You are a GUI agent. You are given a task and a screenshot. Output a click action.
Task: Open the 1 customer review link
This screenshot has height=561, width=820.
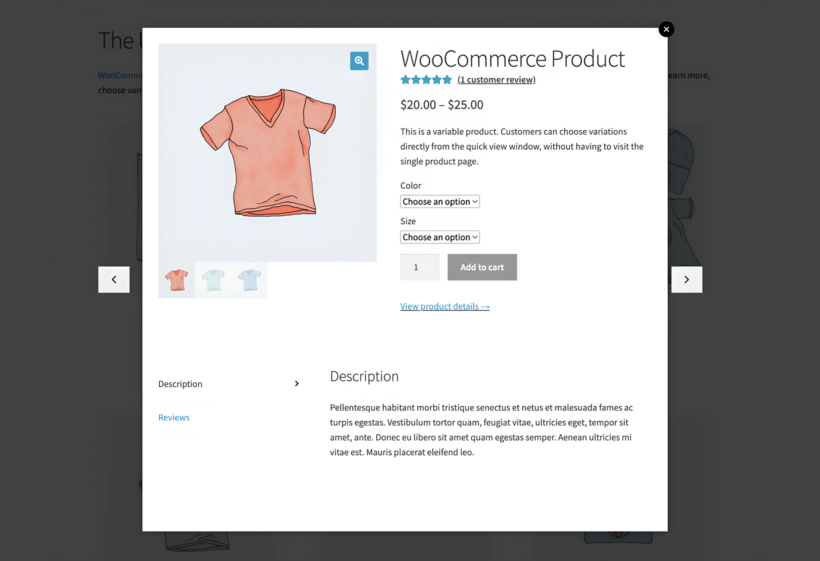(496, 80)
